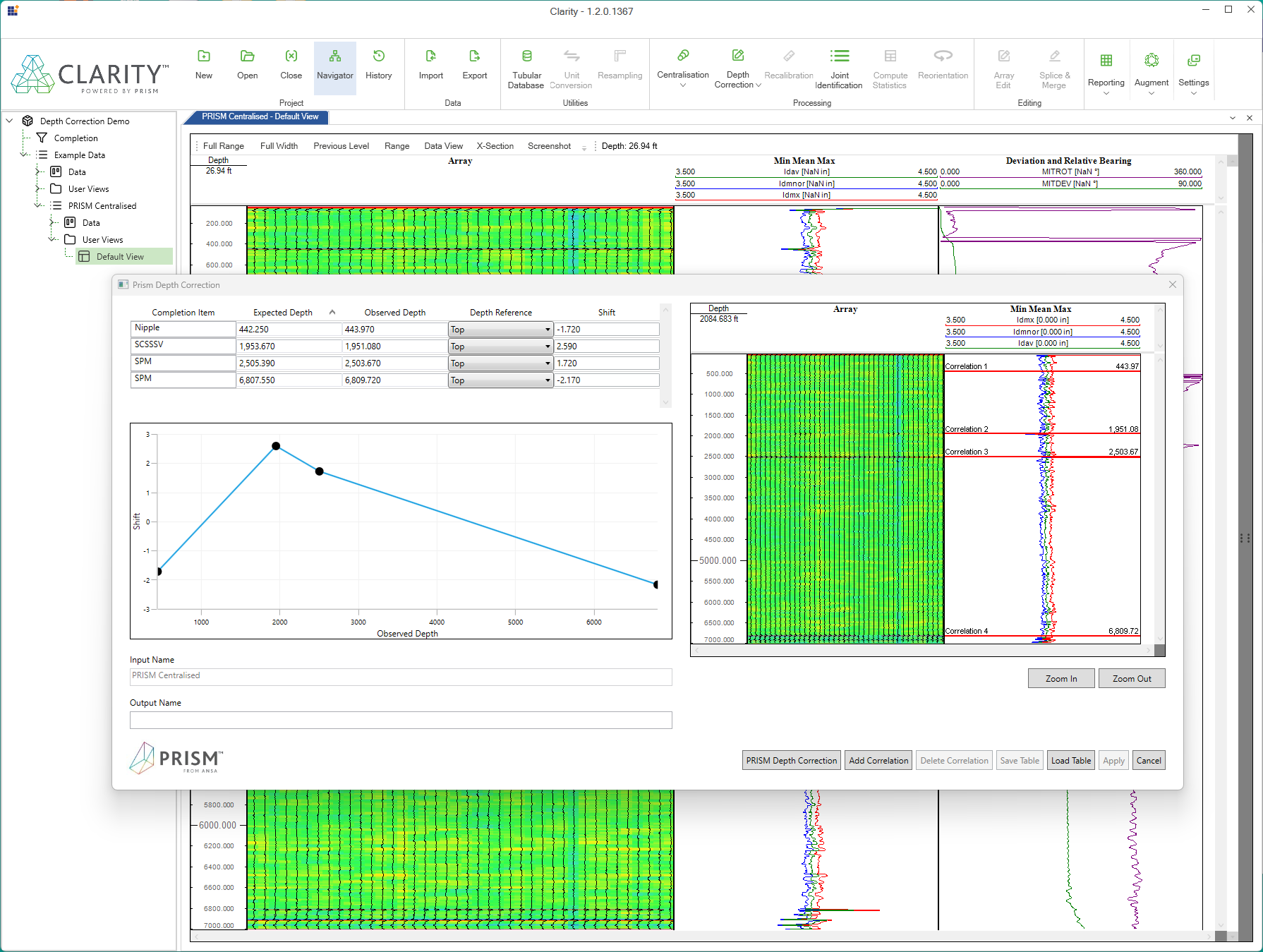Open the Augment menu icon

pos(1151,73)
